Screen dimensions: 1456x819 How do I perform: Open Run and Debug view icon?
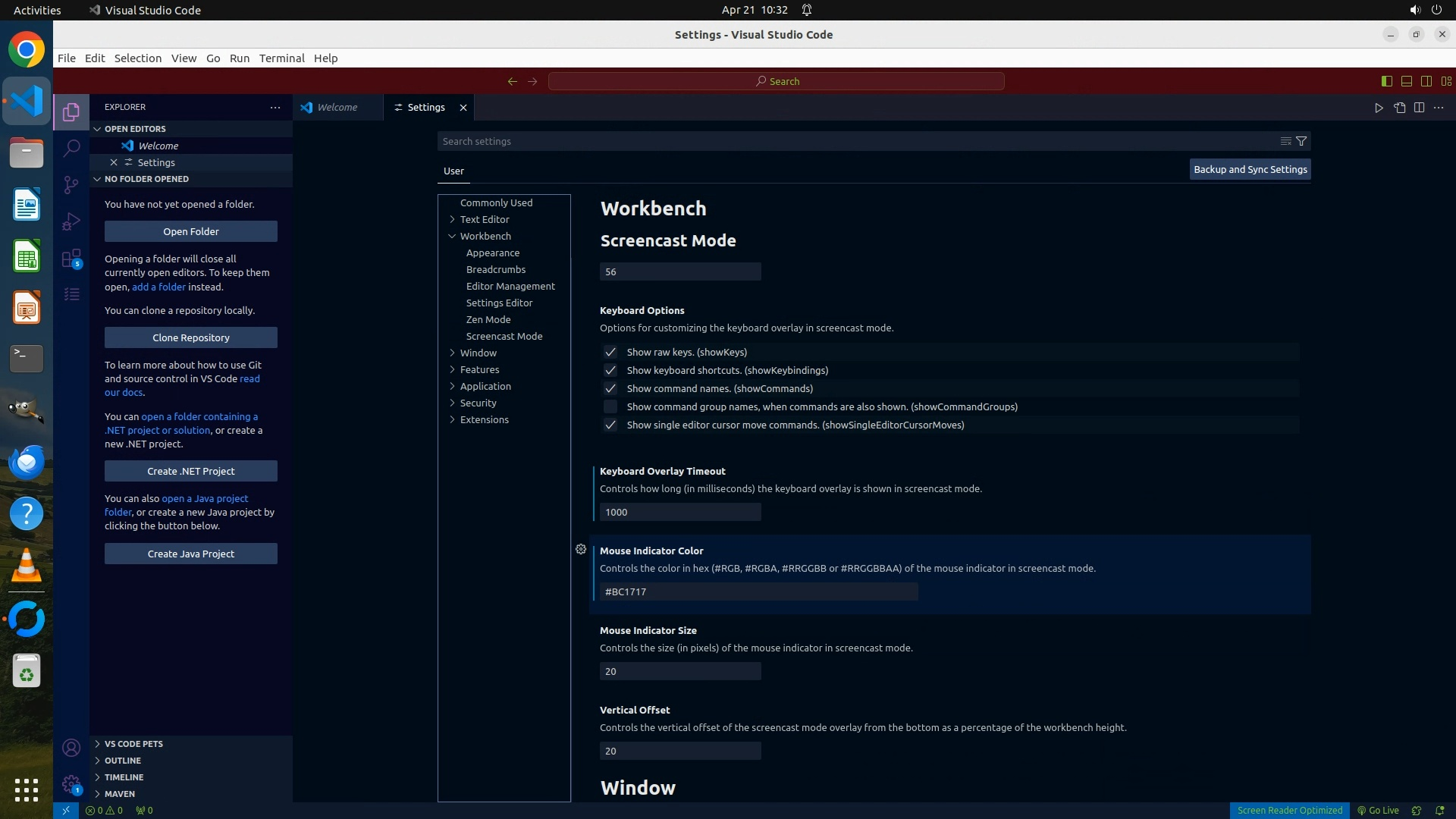71,221
